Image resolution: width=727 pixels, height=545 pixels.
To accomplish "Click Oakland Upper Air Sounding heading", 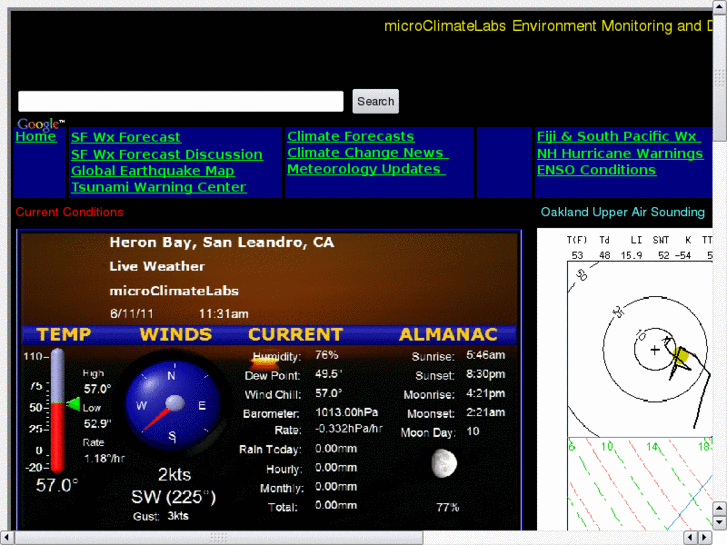I will pos(623,212).
